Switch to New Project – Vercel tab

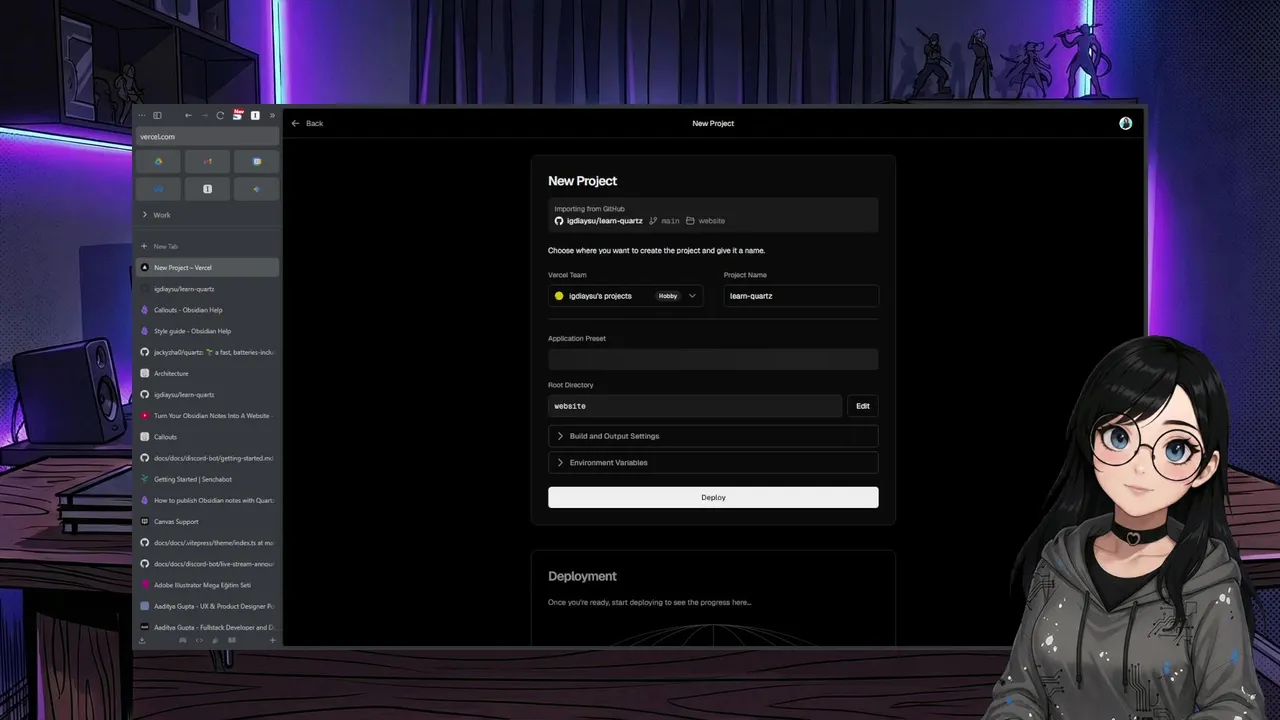(x=207, y=267)
